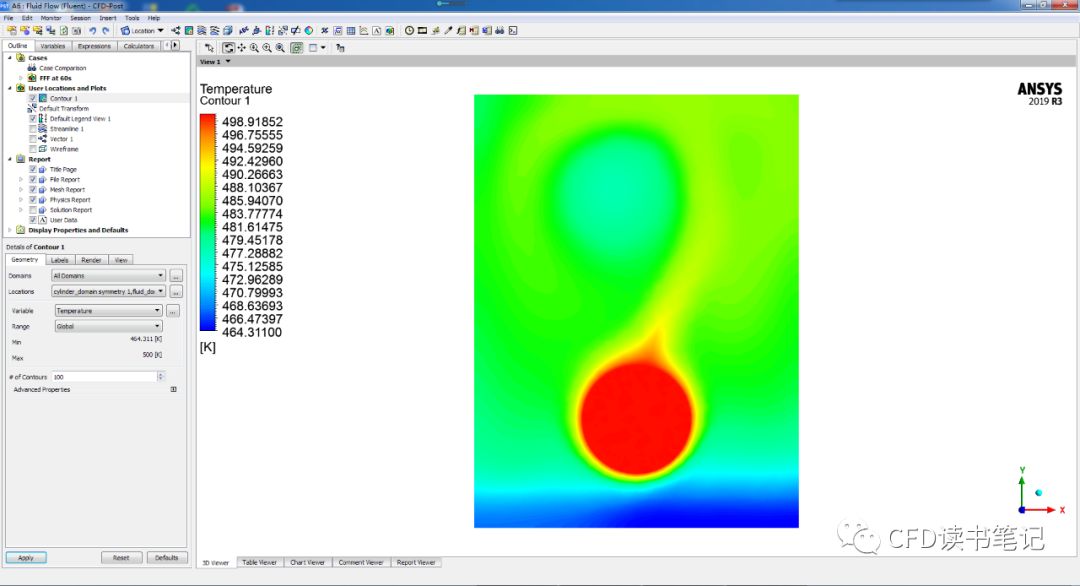
Task: Uncheck the Title Page checkbox
Action: [32, 169]
